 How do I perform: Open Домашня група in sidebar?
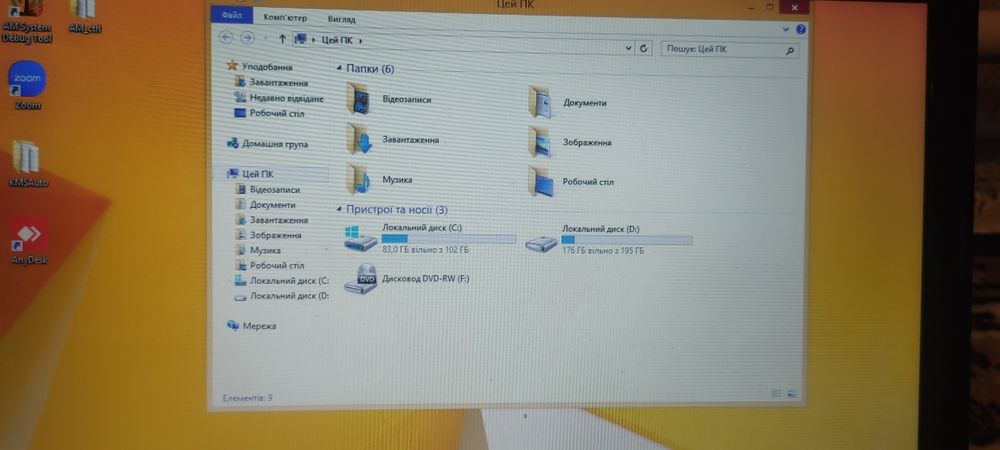point(268,144)
